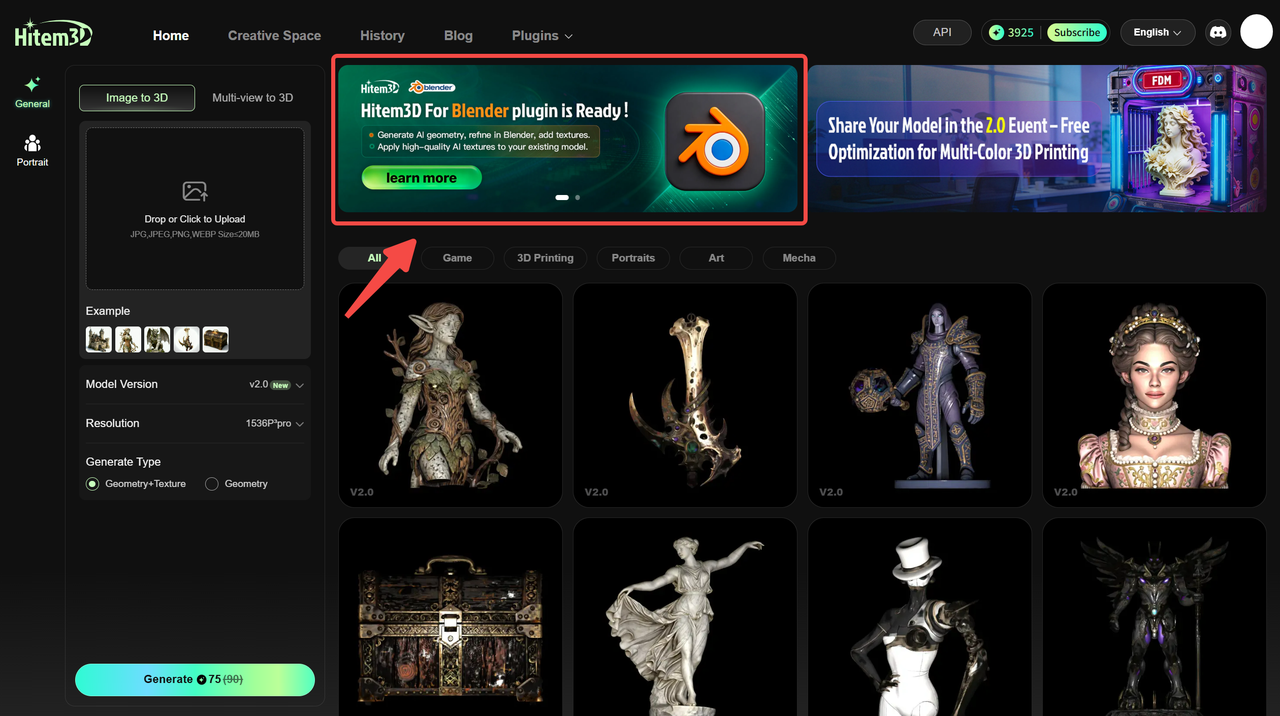Click the Hitem3D logo
Screen dimensions: 1280x716
click(x=53, y=34)
